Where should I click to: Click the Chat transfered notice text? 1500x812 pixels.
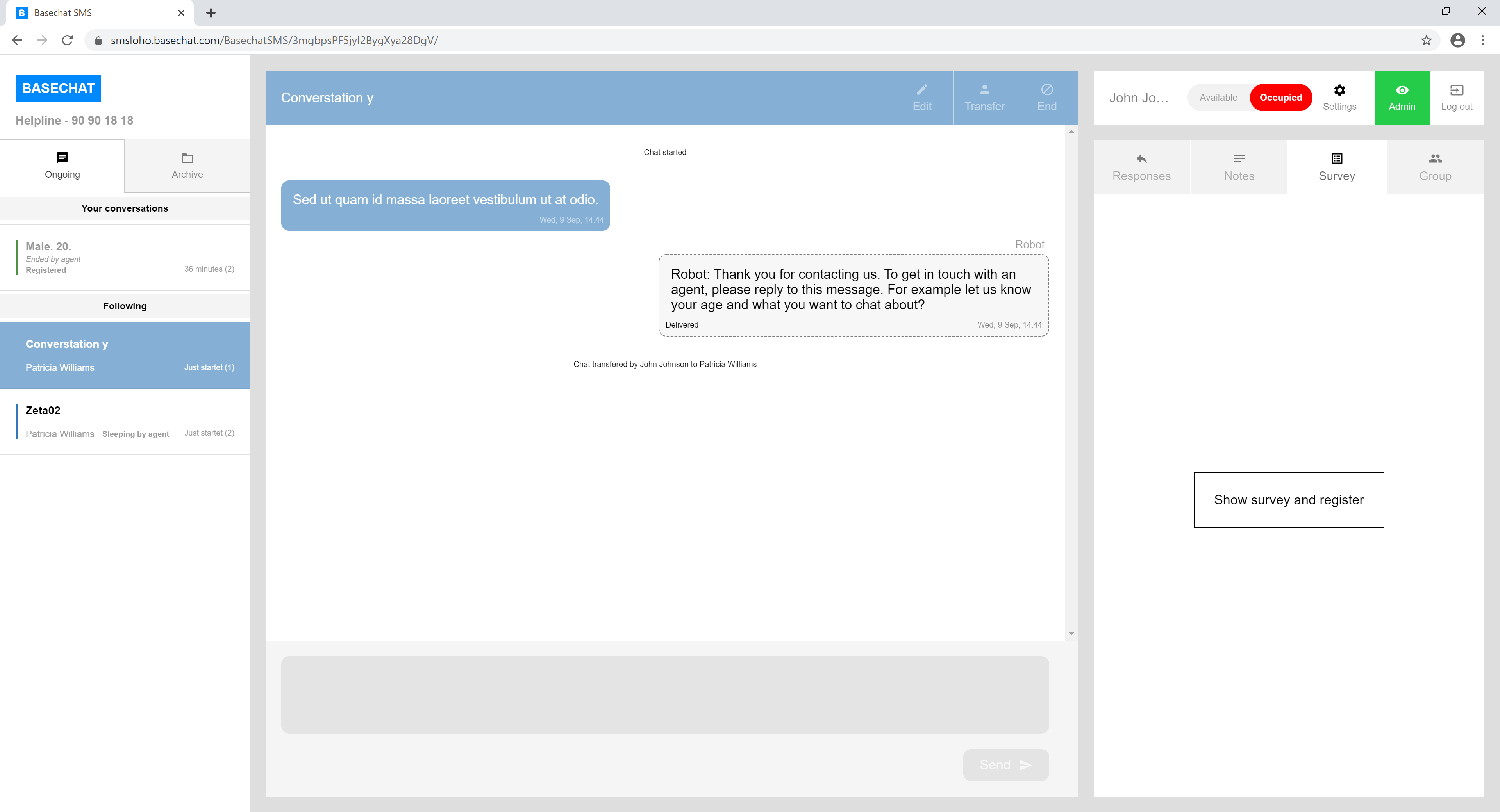(665, 364)
